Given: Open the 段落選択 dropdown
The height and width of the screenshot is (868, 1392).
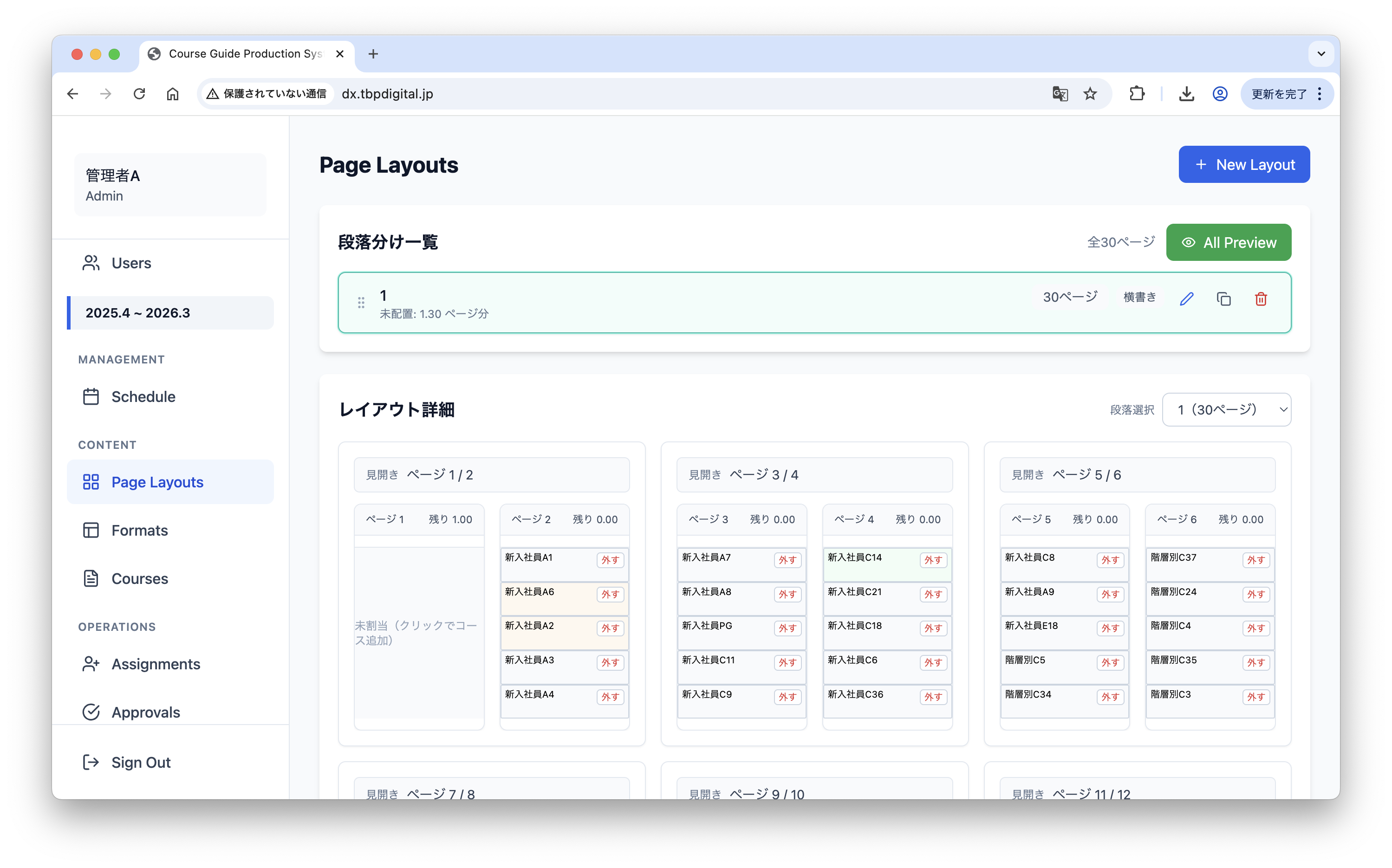Looking at the screenshot, I should pos(1227,409).
